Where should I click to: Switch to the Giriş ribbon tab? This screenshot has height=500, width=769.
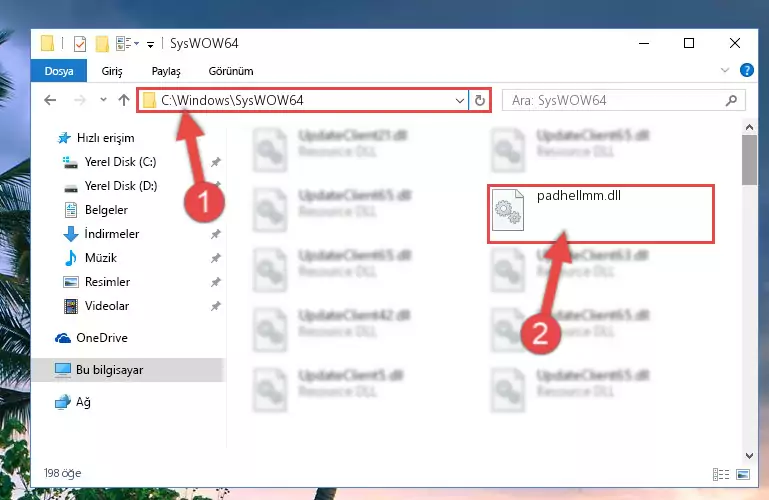[112, 71]
